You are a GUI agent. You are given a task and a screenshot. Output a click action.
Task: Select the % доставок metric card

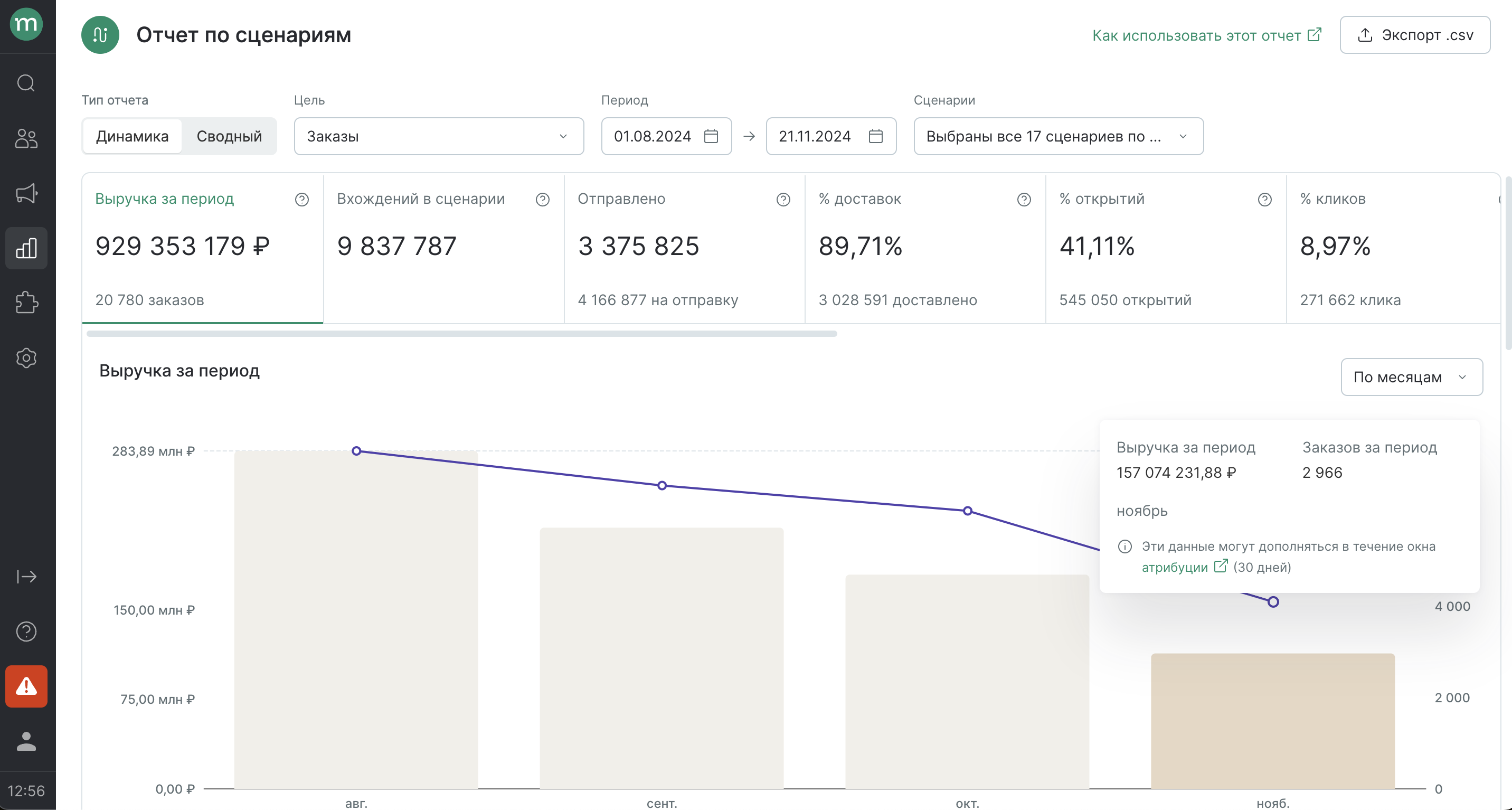pyautogui.click(x=925, y=249)
